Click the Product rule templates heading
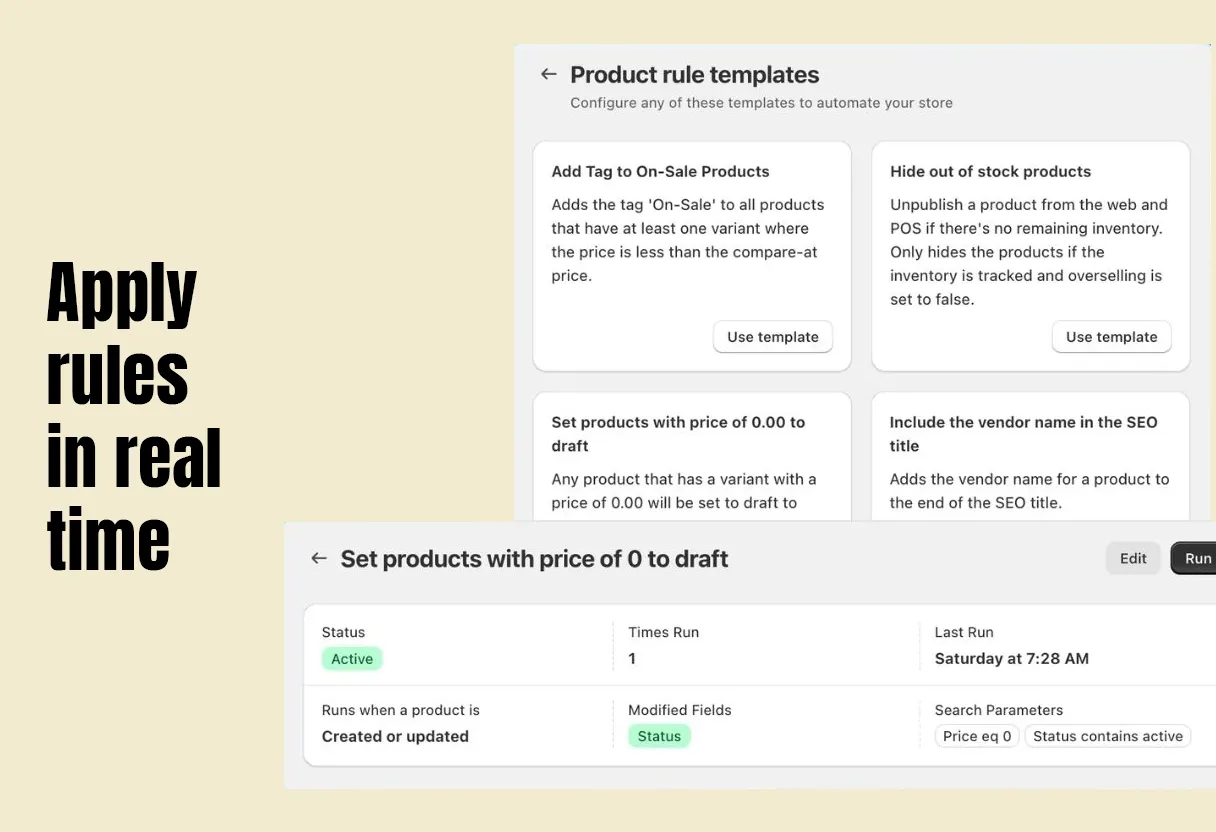Image resolution: width=1216 pixels, height=832 pixels. 694,75
